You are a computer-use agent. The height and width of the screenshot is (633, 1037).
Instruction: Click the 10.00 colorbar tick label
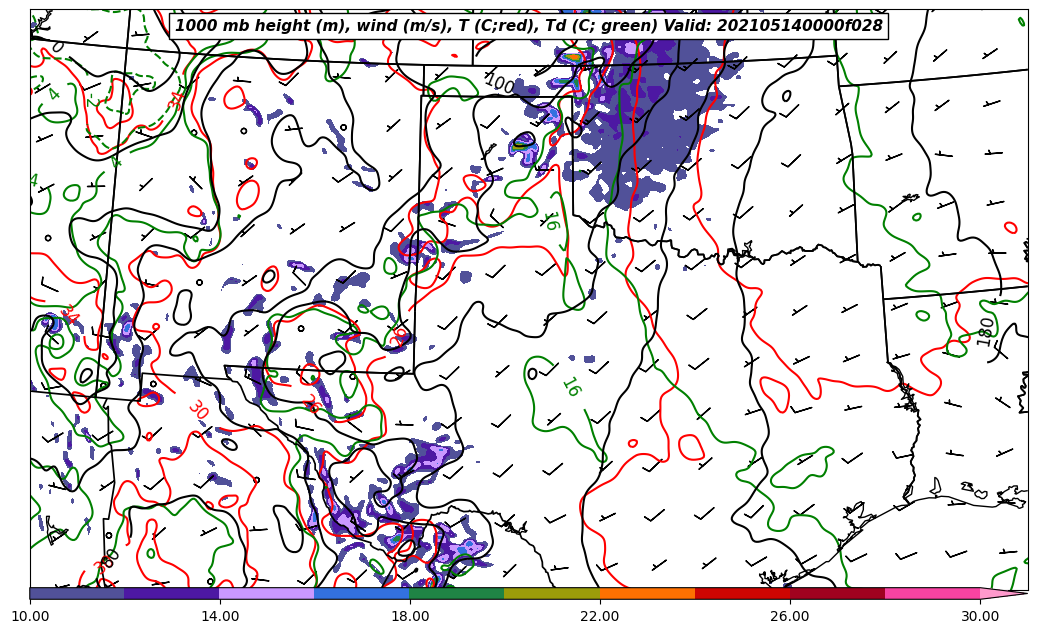click(30, 616)
